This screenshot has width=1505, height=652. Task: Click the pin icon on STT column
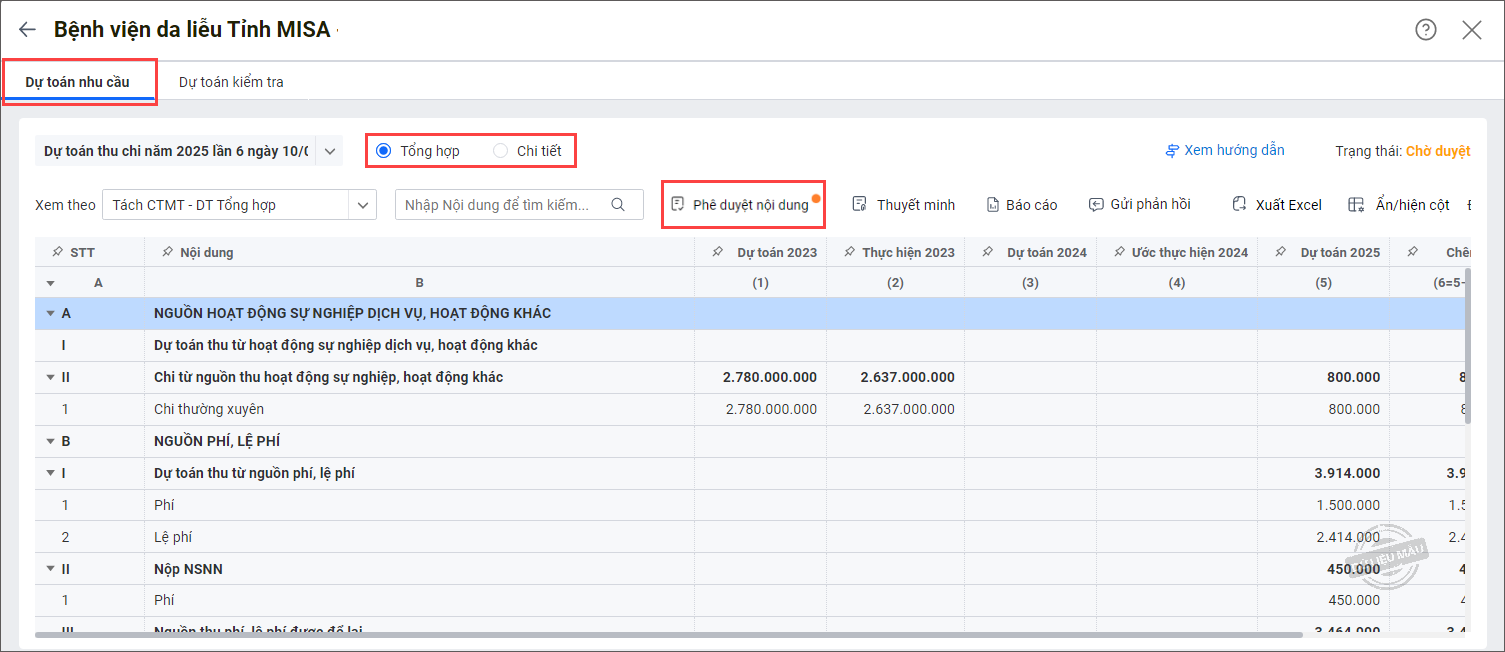tap(57, 253)
